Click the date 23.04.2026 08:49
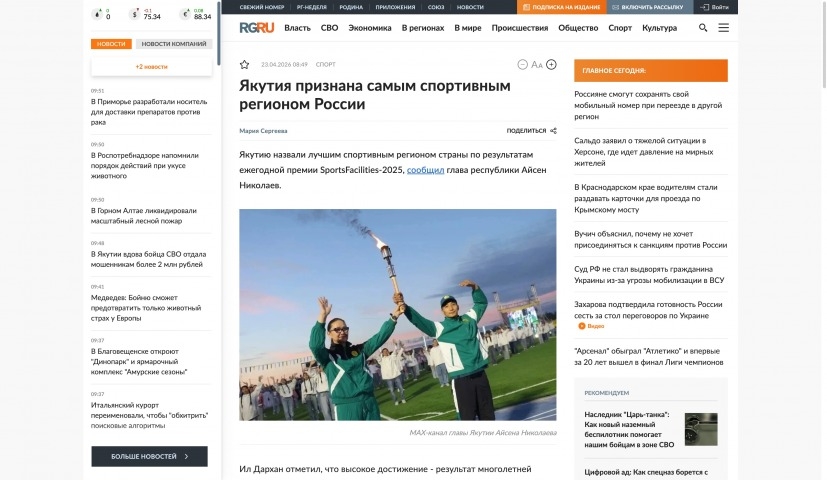827x480 pixels. pos(284,64)
